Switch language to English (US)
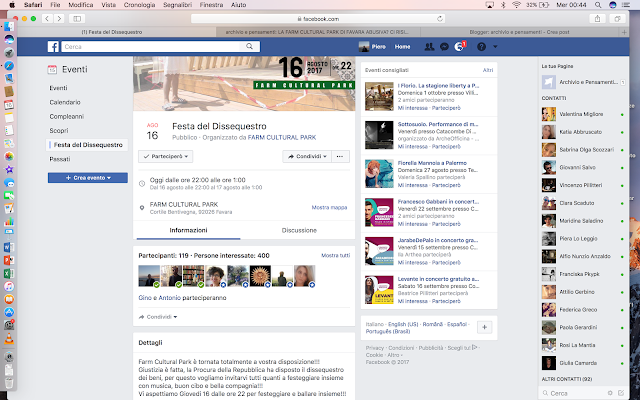The image size is (640, 400). tap(403, 324)
